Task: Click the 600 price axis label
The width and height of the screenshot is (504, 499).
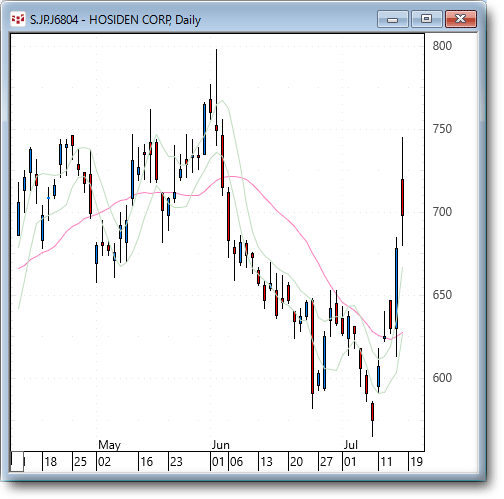Action: [442, 378]
